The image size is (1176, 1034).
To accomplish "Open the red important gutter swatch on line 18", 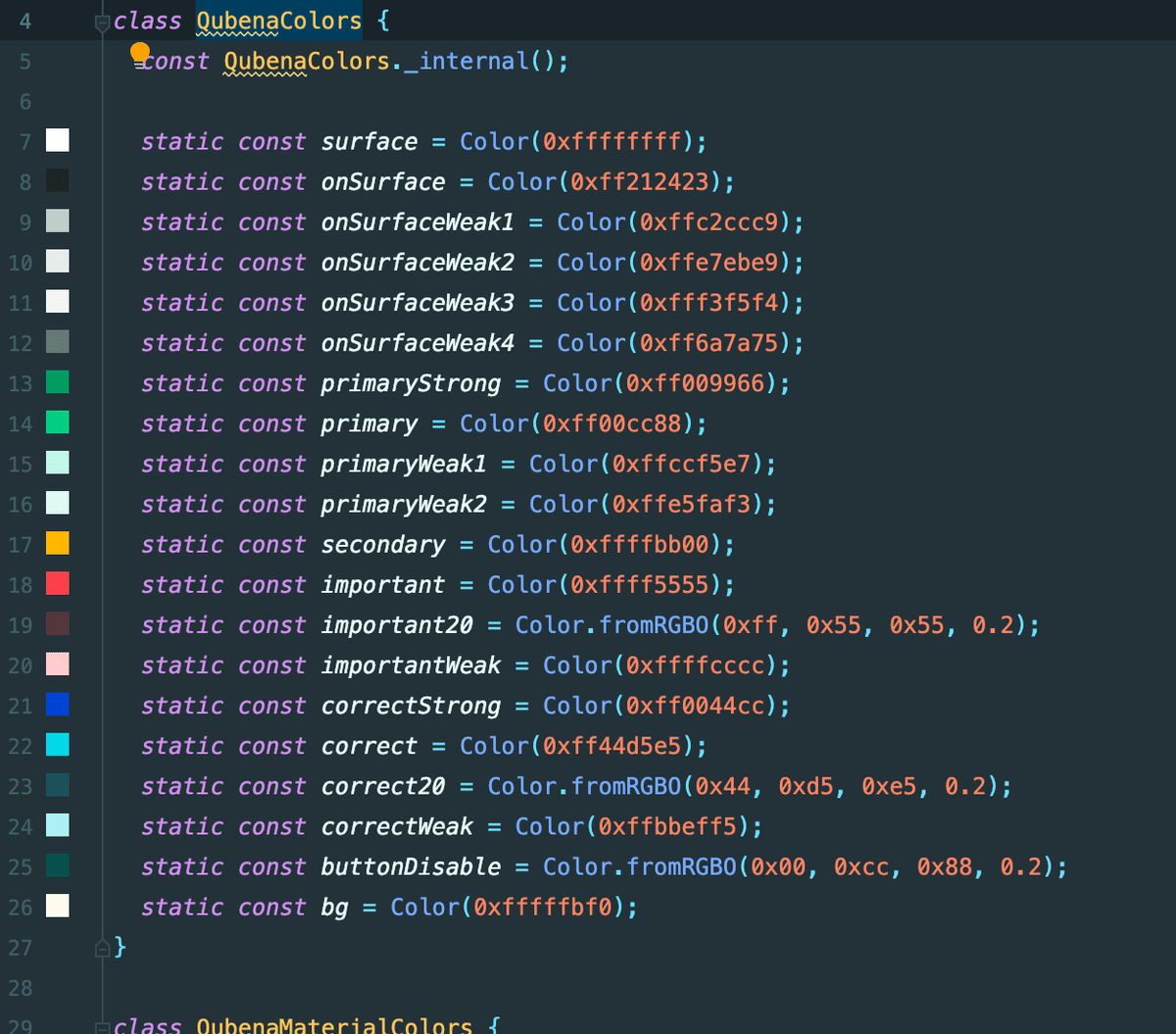I will (57, 583).
